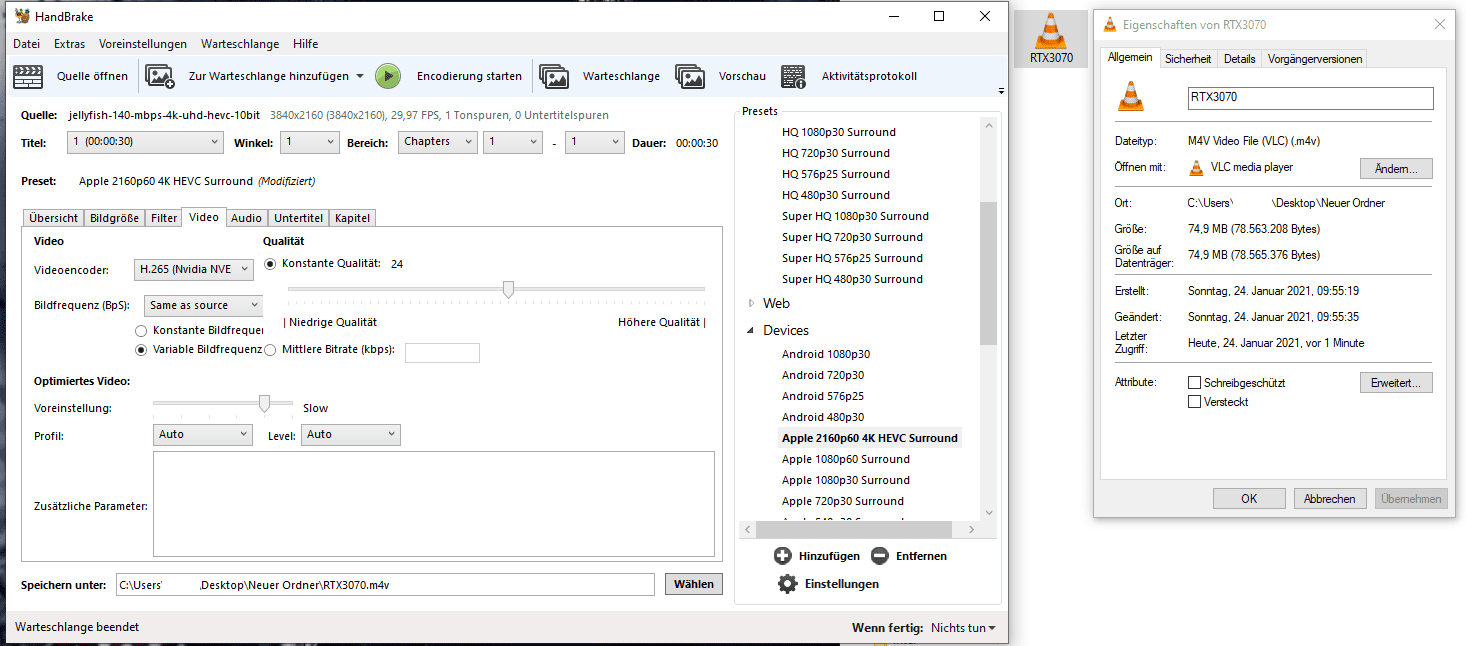Click the RTX3070 filename field in properties
Screen dimensions: 1466x646
click(x=1310, y=98)
